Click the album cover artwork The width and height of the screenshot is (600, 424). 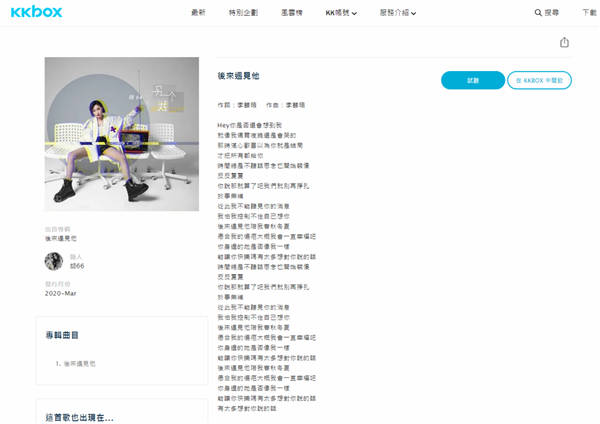pyautogui.click(x=122, y=134)
